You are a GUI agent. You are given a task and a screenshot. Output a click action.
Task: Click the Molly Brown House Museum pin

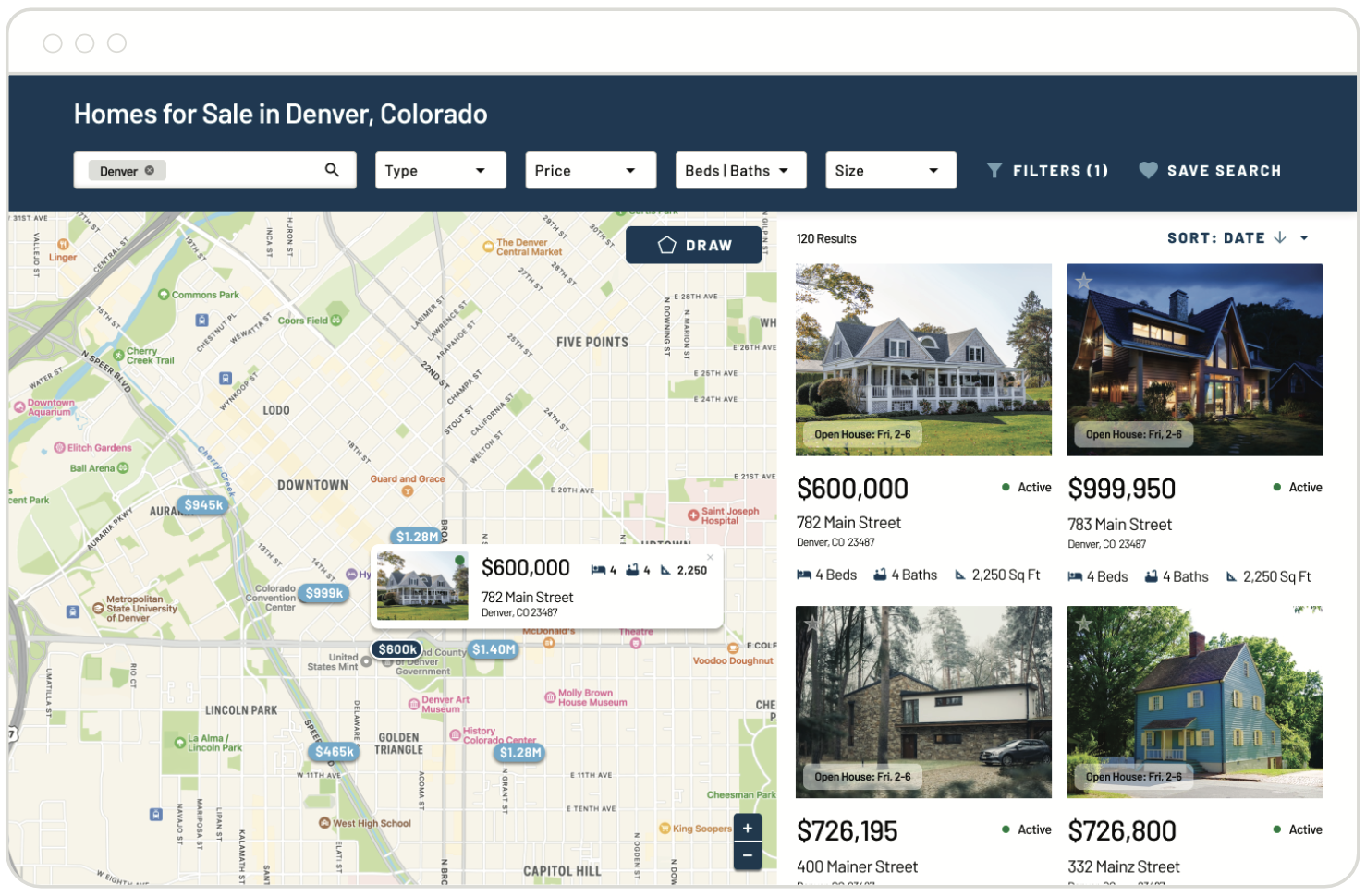550,697
